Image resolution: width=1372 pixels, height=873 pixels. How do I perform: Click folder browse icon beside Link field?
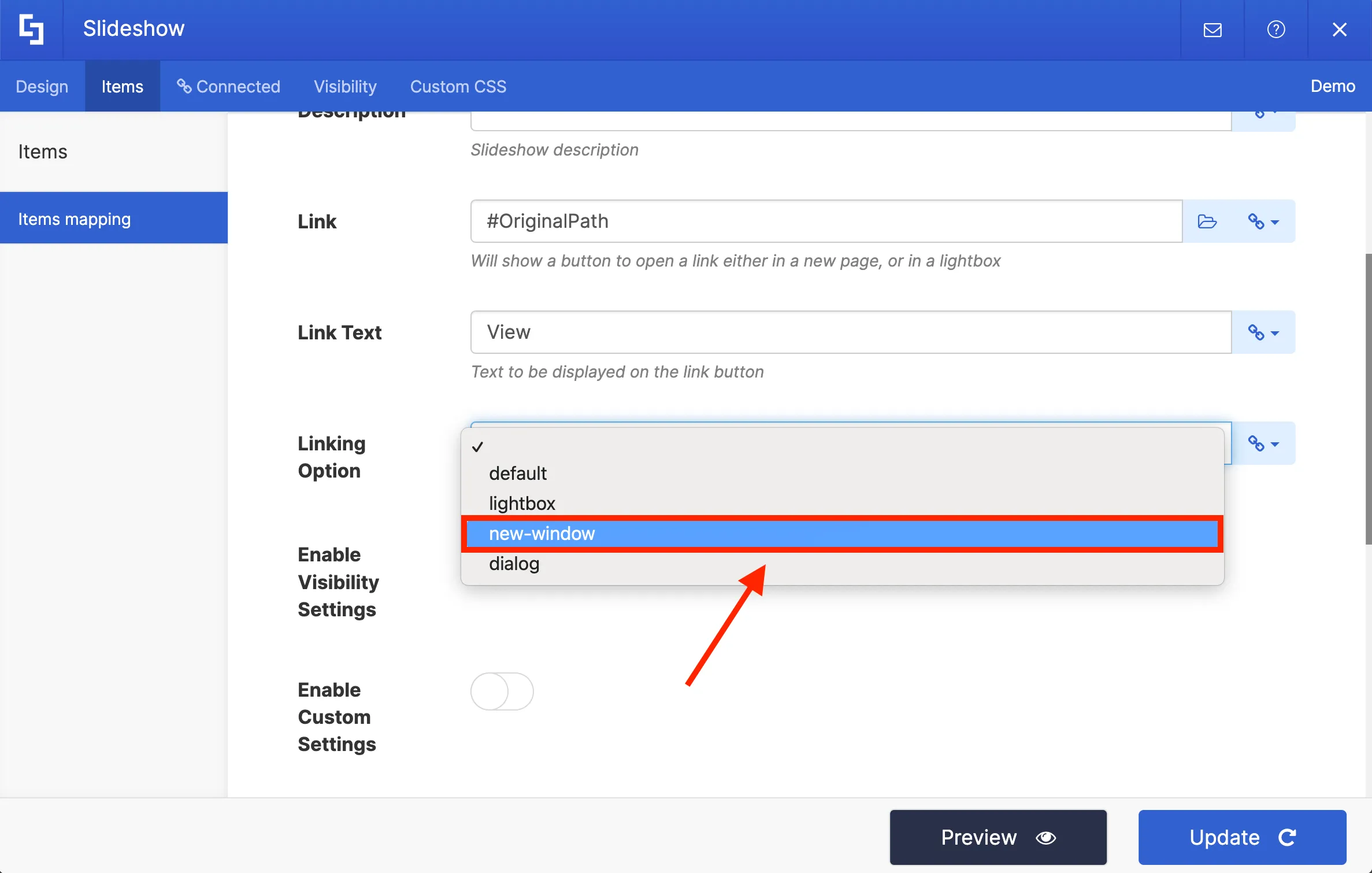click(x=1207, y=221)
